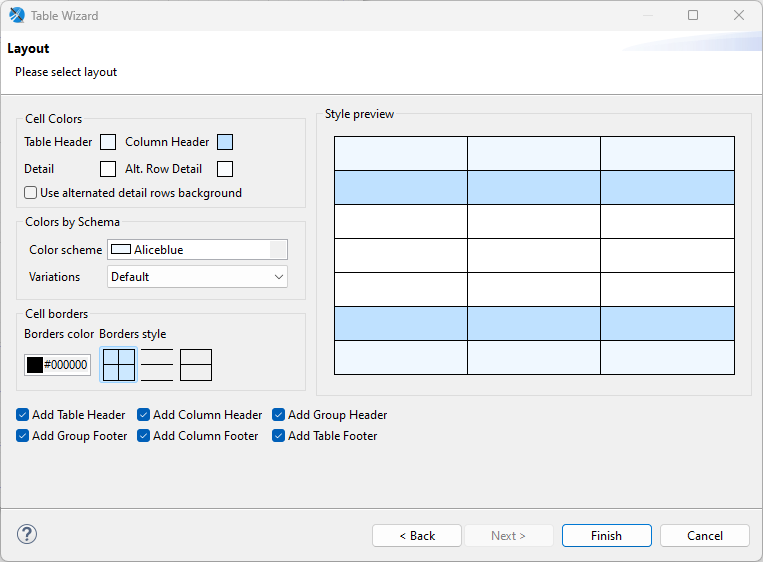Uncheck Add Table Header
Viewport: 763px width, 562px height.
tap(23, 415)
